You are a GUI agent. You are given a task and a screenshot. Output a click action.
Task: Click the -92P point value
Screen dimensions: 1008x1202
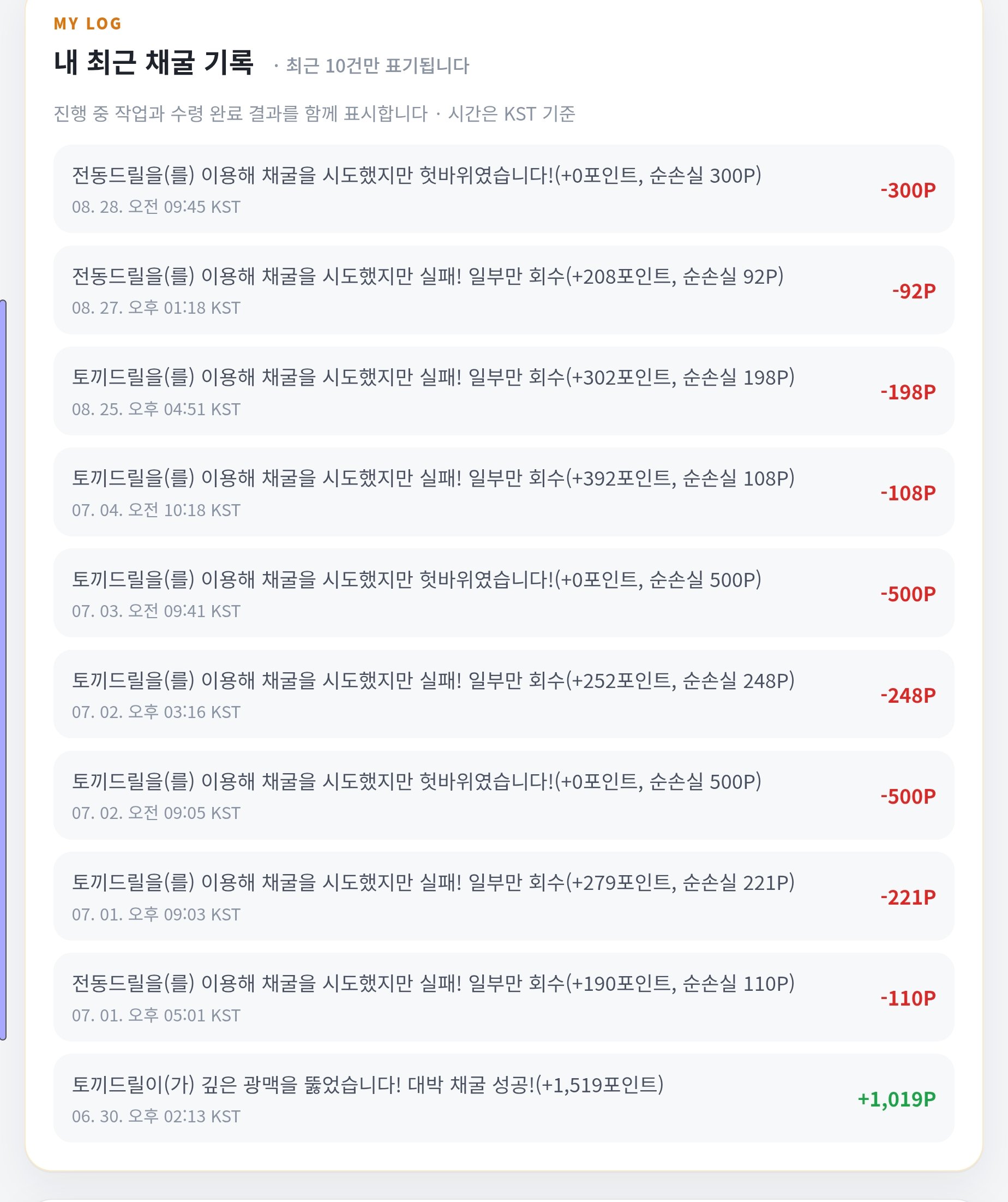914,291
